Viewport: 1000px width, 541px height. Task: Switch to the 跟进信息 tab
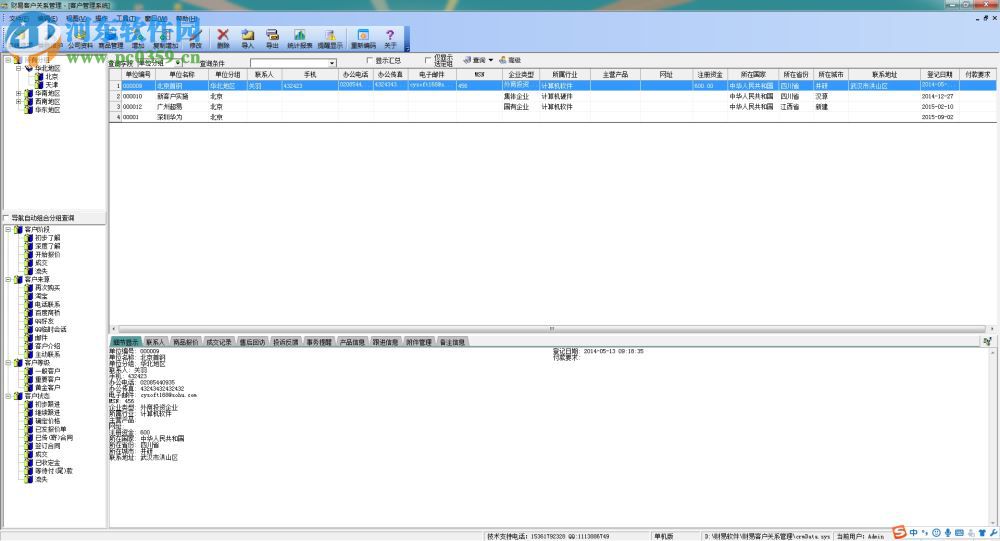coord(385,343)
